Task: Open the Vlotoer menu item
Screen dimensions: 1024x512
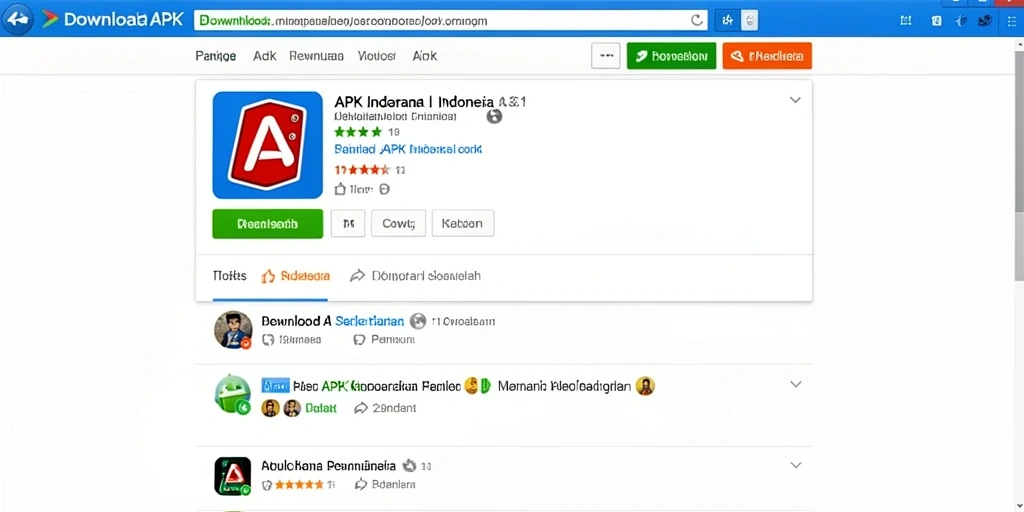Action: pos(377,56)
